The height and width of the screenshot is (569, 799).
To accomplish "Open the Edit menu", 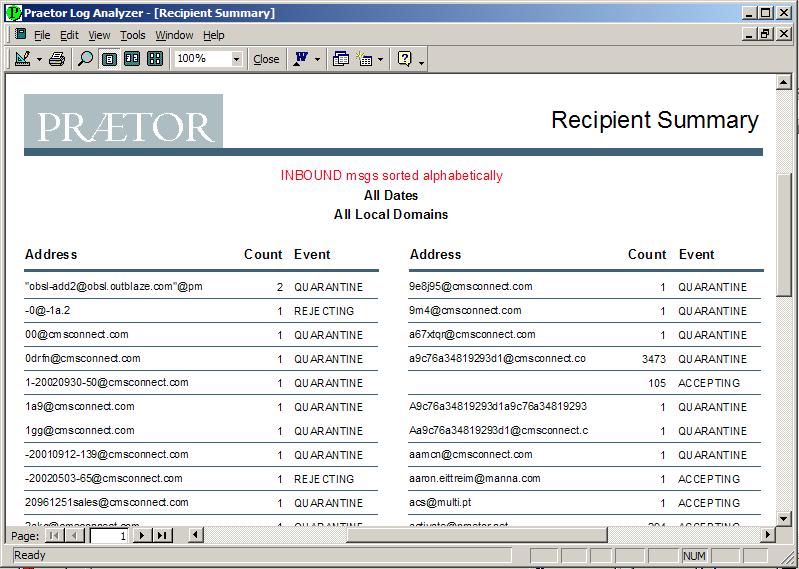I will click(x=69, y=35).
